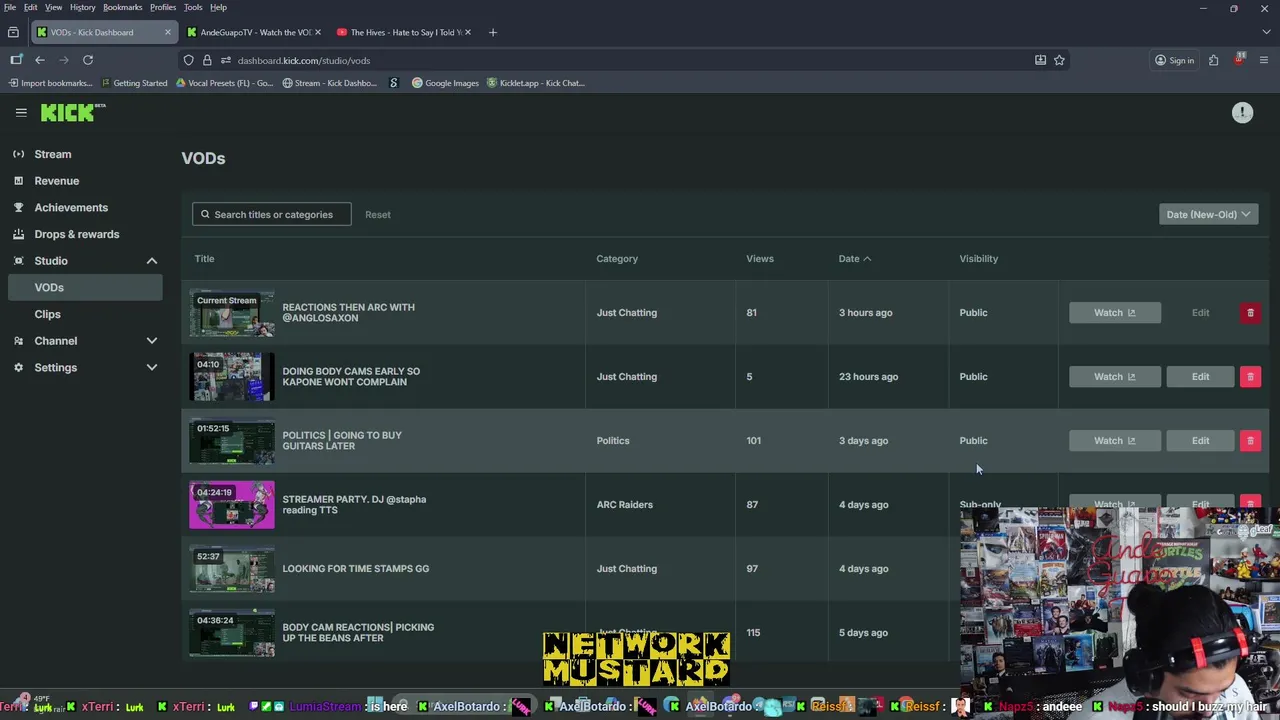Edit the DOING BODY CAMS EARLY VOD
The height and width of the screenshot is (720, 1280).
(1200, 377)
